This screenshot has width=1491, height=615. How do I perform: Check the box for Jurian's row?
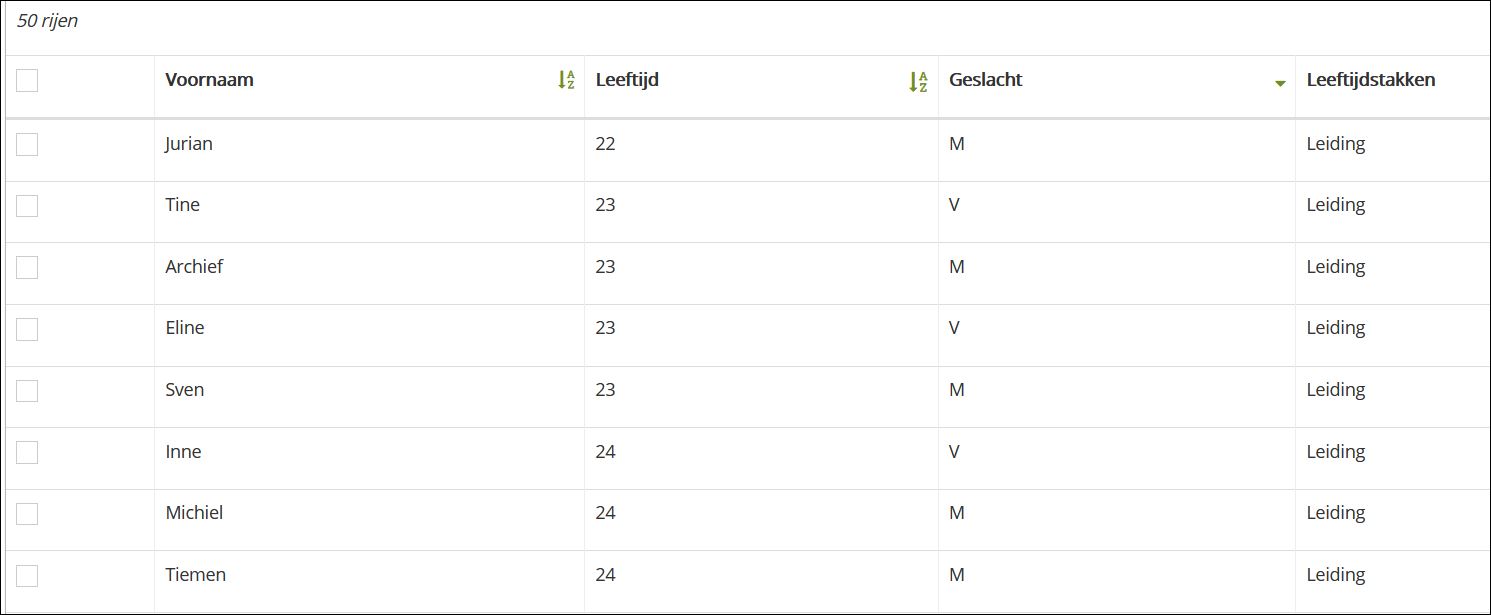(x=27, y=144)
